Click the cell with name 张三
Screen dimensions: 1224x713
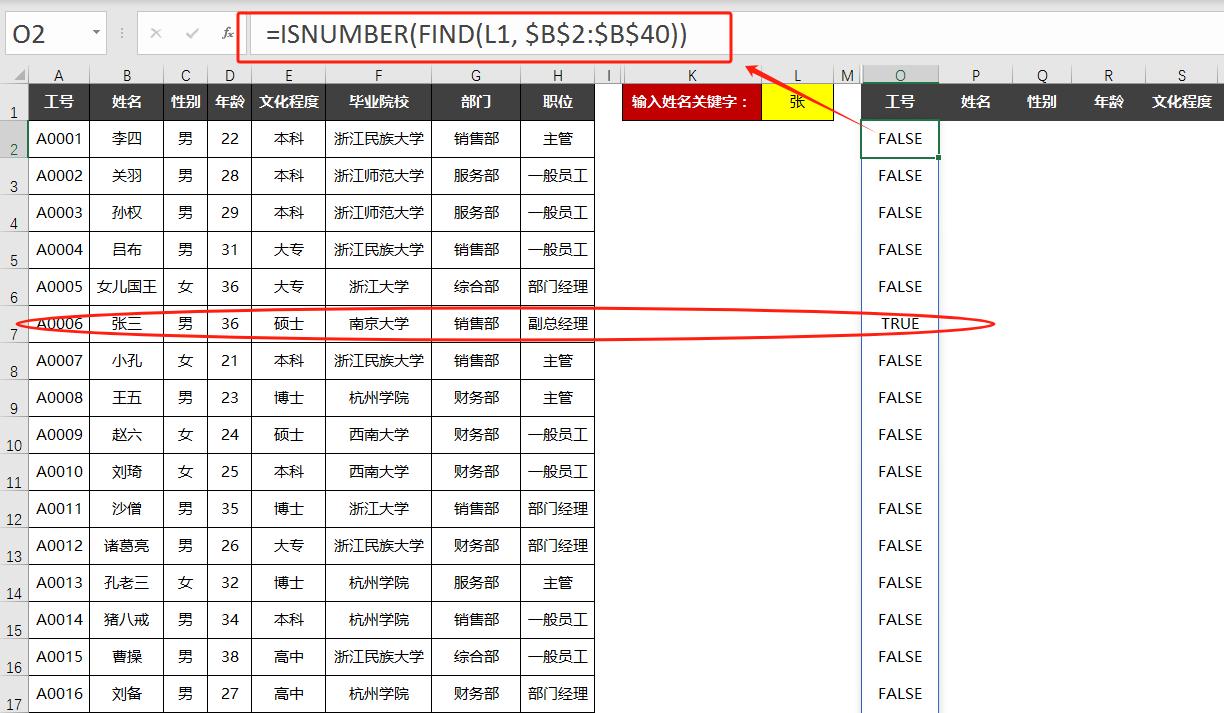[x=127, y=324]
